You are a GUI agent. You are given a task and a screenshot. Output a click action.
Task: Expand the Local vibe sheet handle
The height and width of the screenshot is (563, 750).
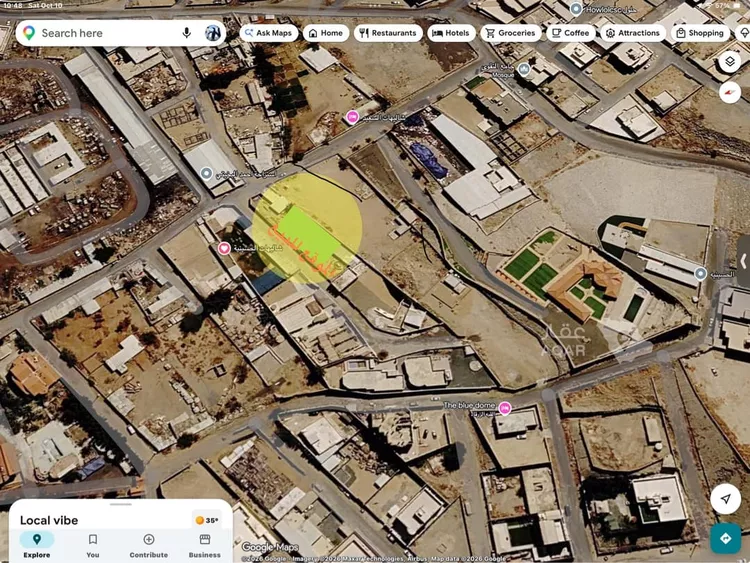pyautogui.click(x=121, y=504)
